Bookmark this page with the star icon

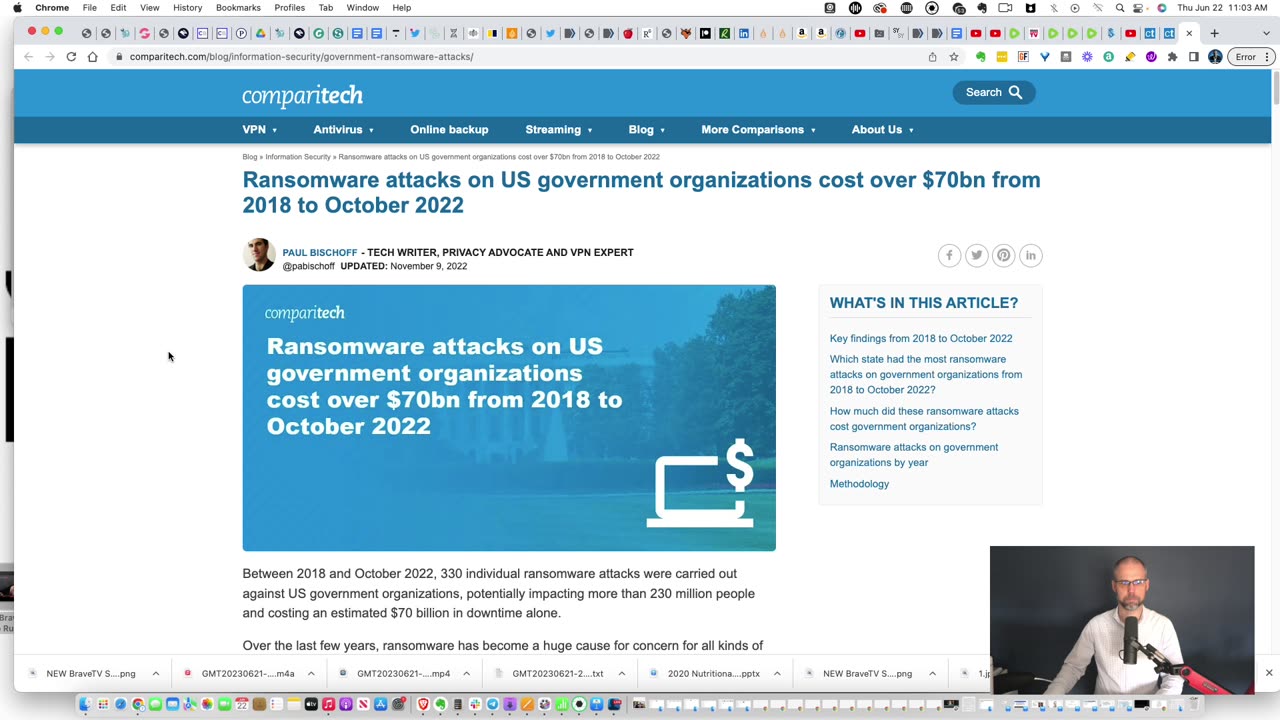[x=954, y=57]
